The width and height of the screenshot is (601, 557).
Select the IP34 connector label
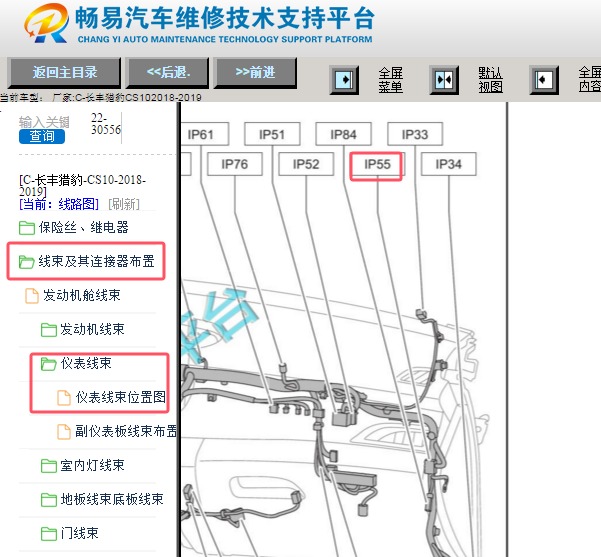[449, 164]
